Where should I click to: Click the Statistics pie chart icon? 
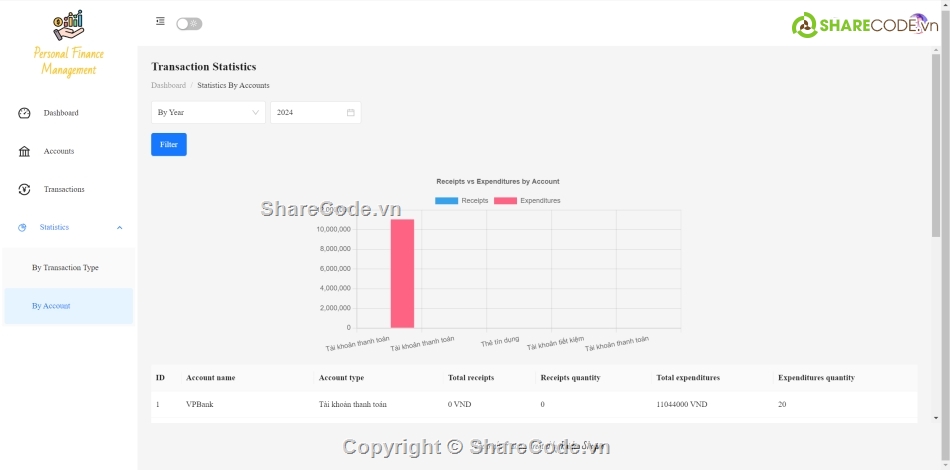tap(22, 228)
